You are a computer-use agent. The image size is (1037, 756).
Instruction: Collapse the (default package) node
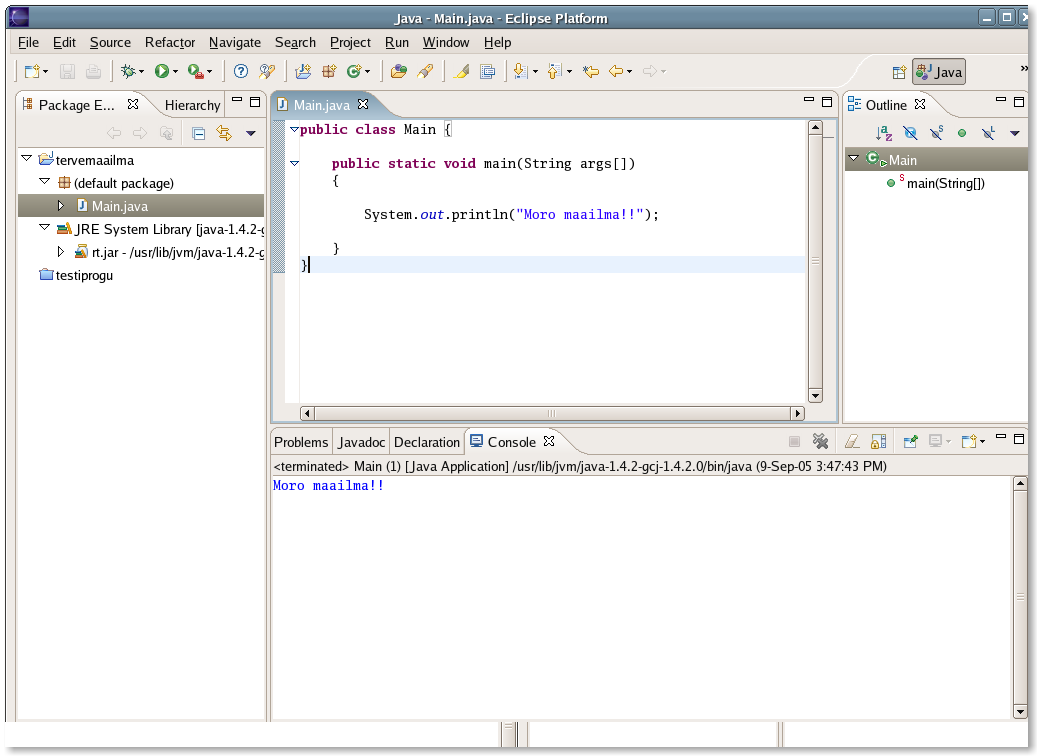tap(44, 181)
